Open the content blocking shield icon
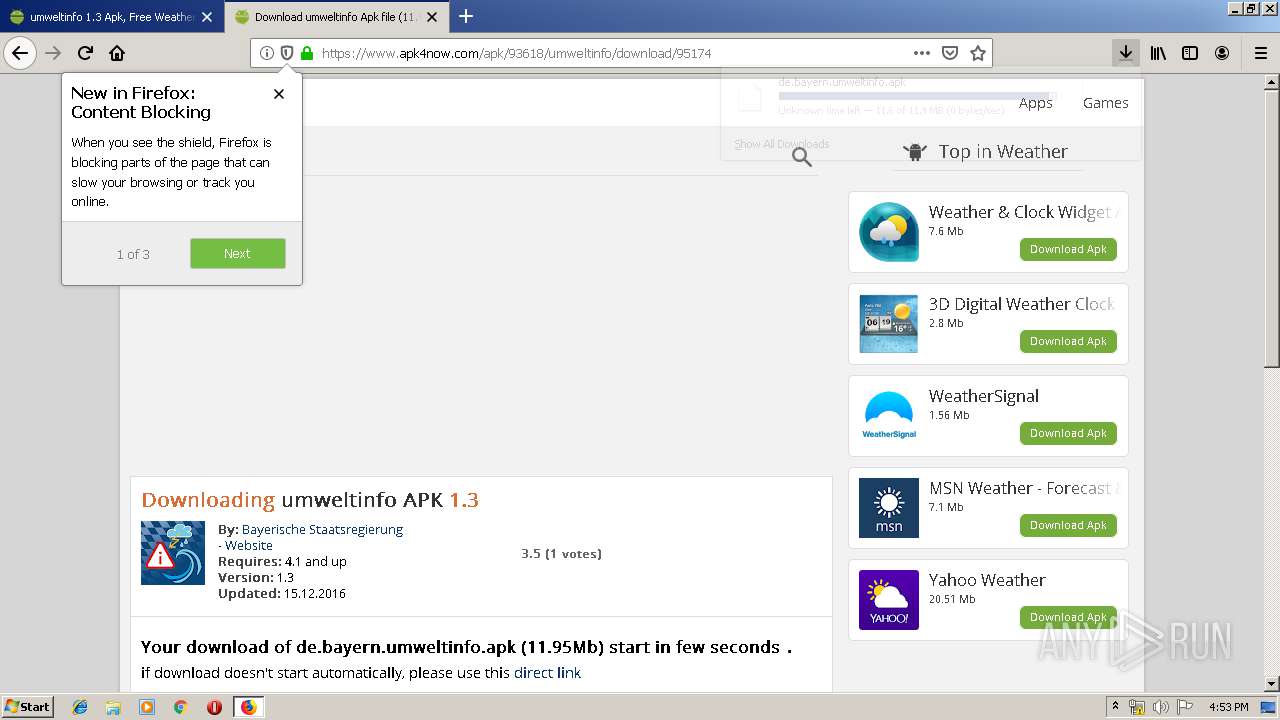Viewport: 1280px width, 720px height. point(287,53)
